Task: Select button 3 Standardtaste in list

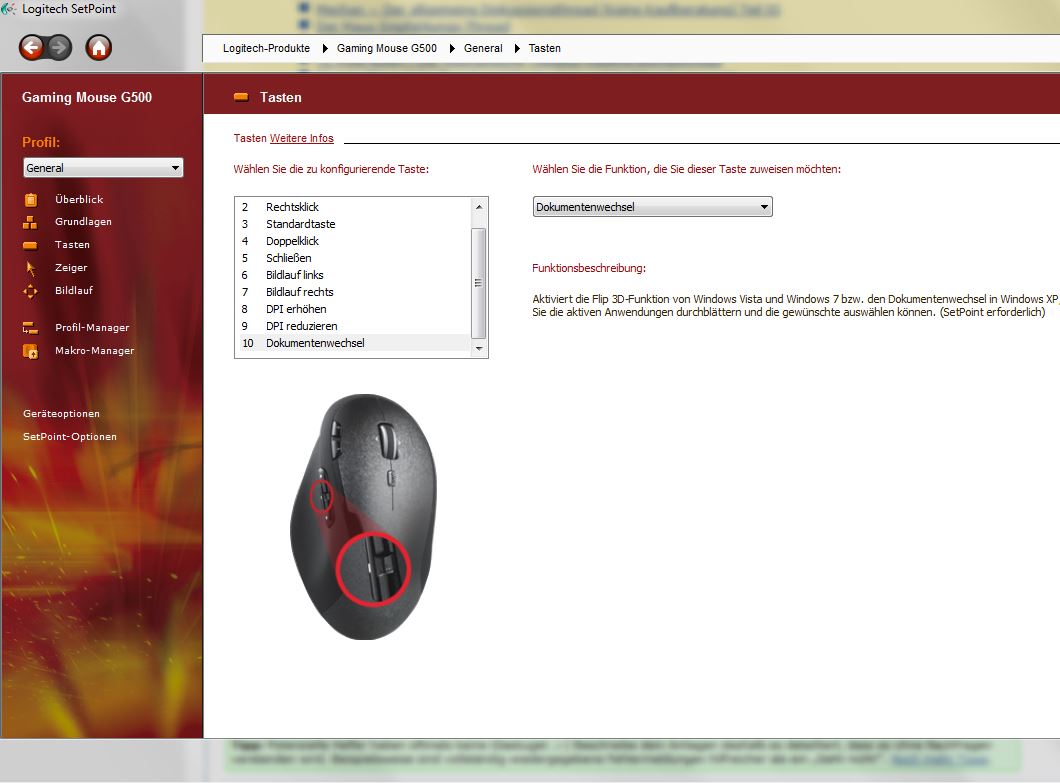Action: click(354, 224)
